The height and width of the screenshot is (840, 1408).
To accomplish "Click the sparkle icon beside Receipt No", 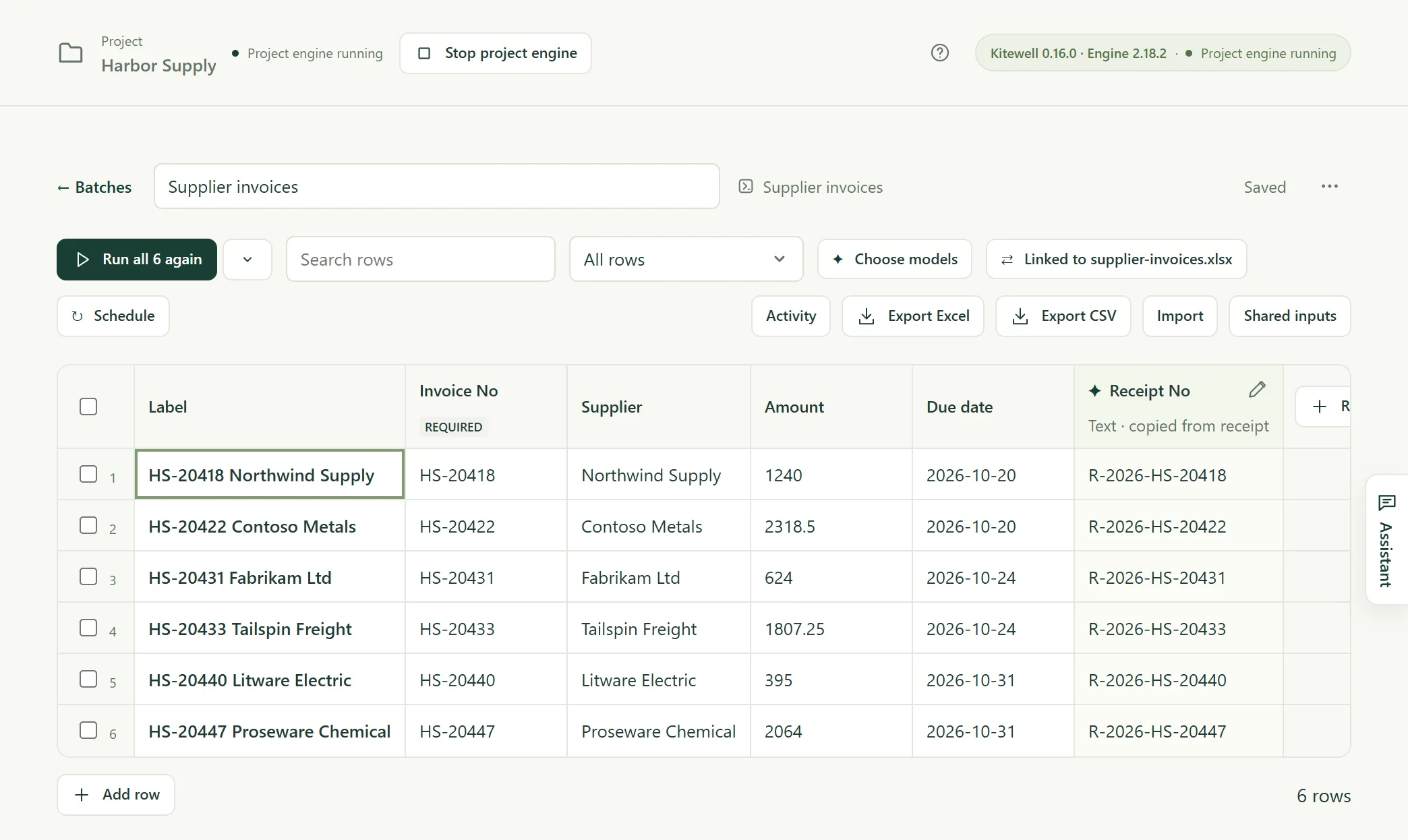I will click(1095, 390).
